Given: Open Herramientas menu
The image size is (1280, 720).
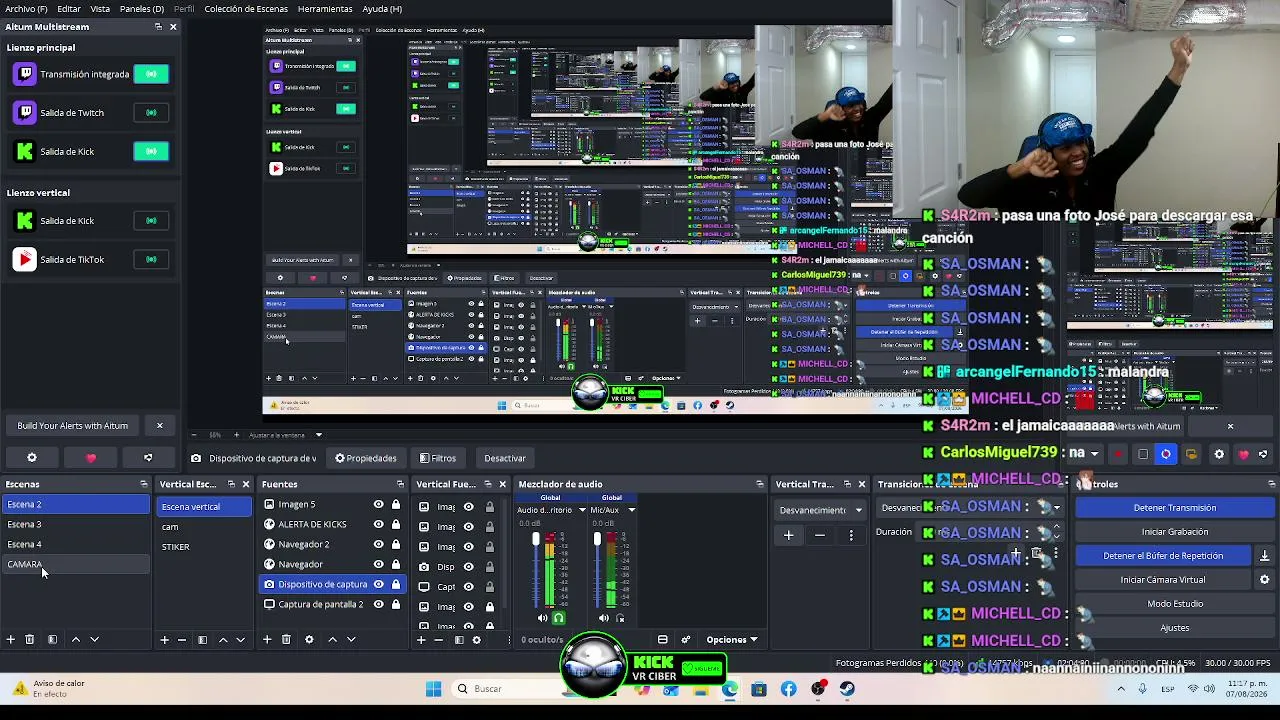Looking at the screenshot, I should [325, 9].
